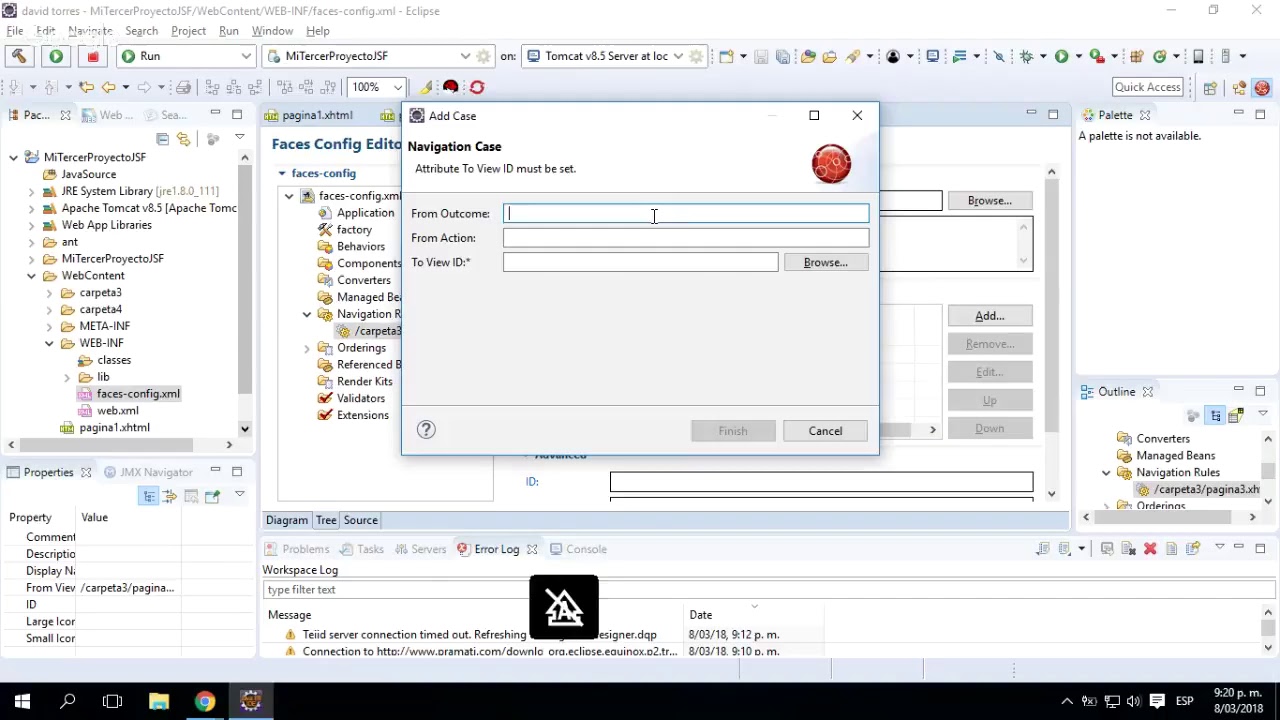Image resolution: width=1280 pixels, height=720 pixels.
Task: Click the build hammer icon in launch toolbar
Action: pyautogui.click(x=19, y=56)
